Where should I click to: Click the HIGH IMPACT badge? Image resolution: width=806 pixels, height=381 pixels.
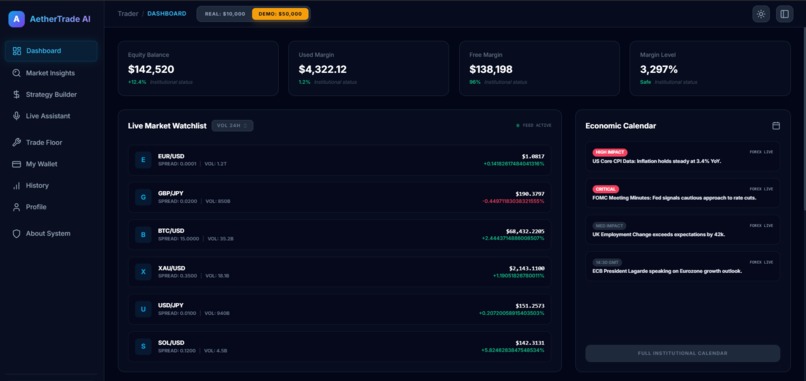(x=610, y=152)
